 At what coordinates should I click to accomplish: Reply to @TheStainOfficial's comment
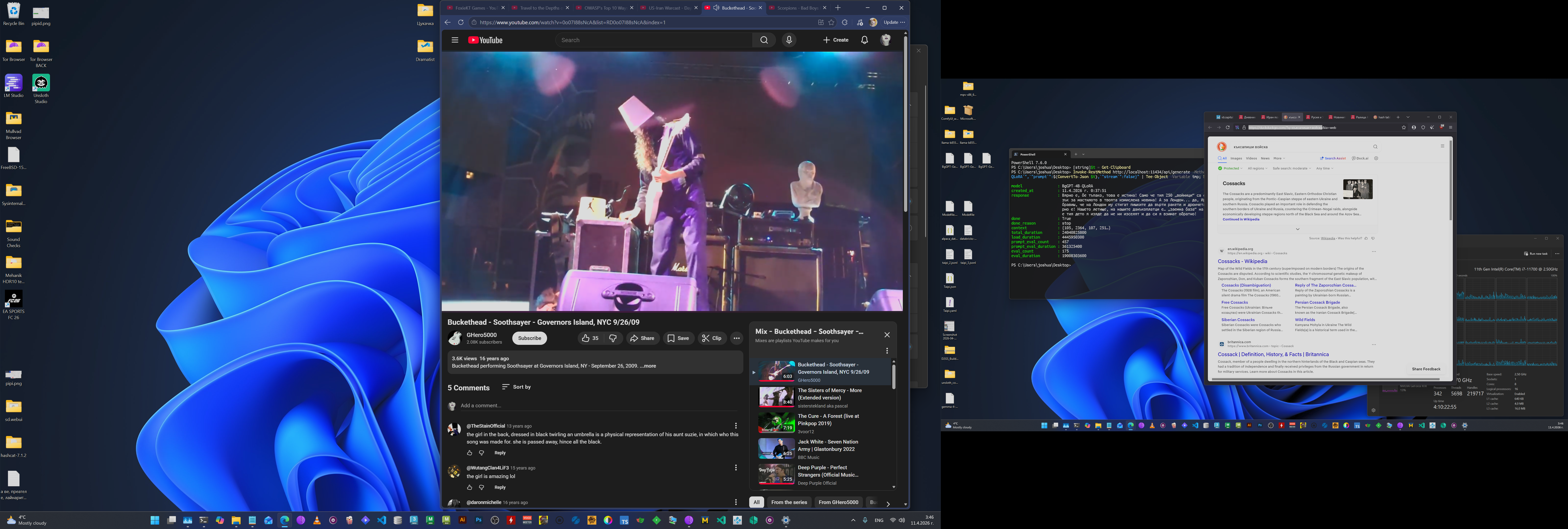pos(500,453)
